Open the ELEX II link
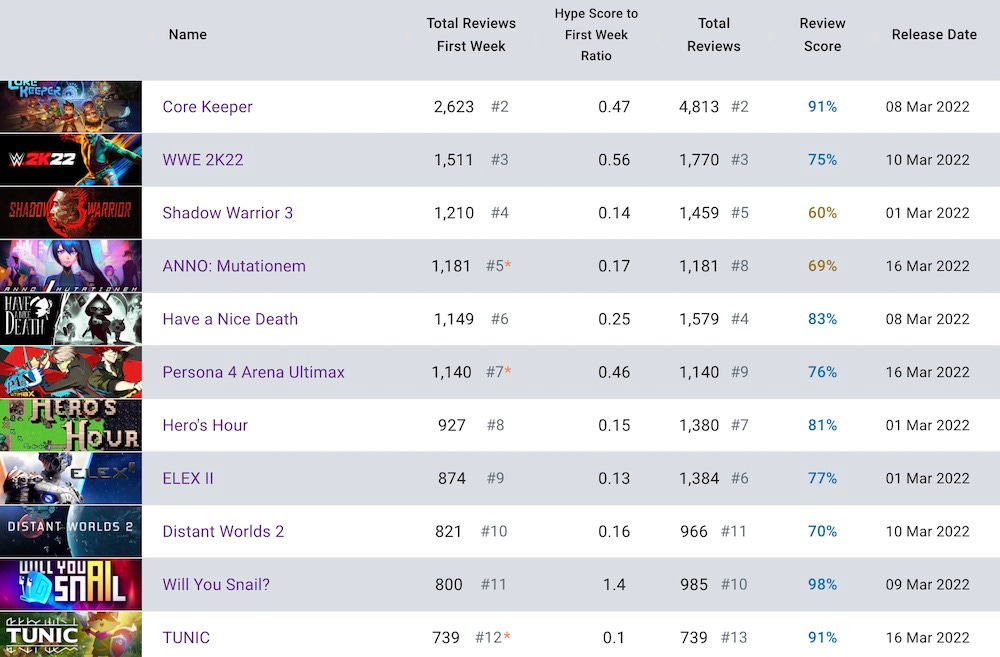The height and width of the screenshot is (657, 1000). pos(188,478)
